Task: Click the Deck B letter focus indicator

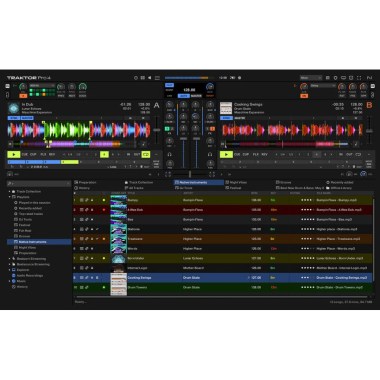Action: point(369,105)
